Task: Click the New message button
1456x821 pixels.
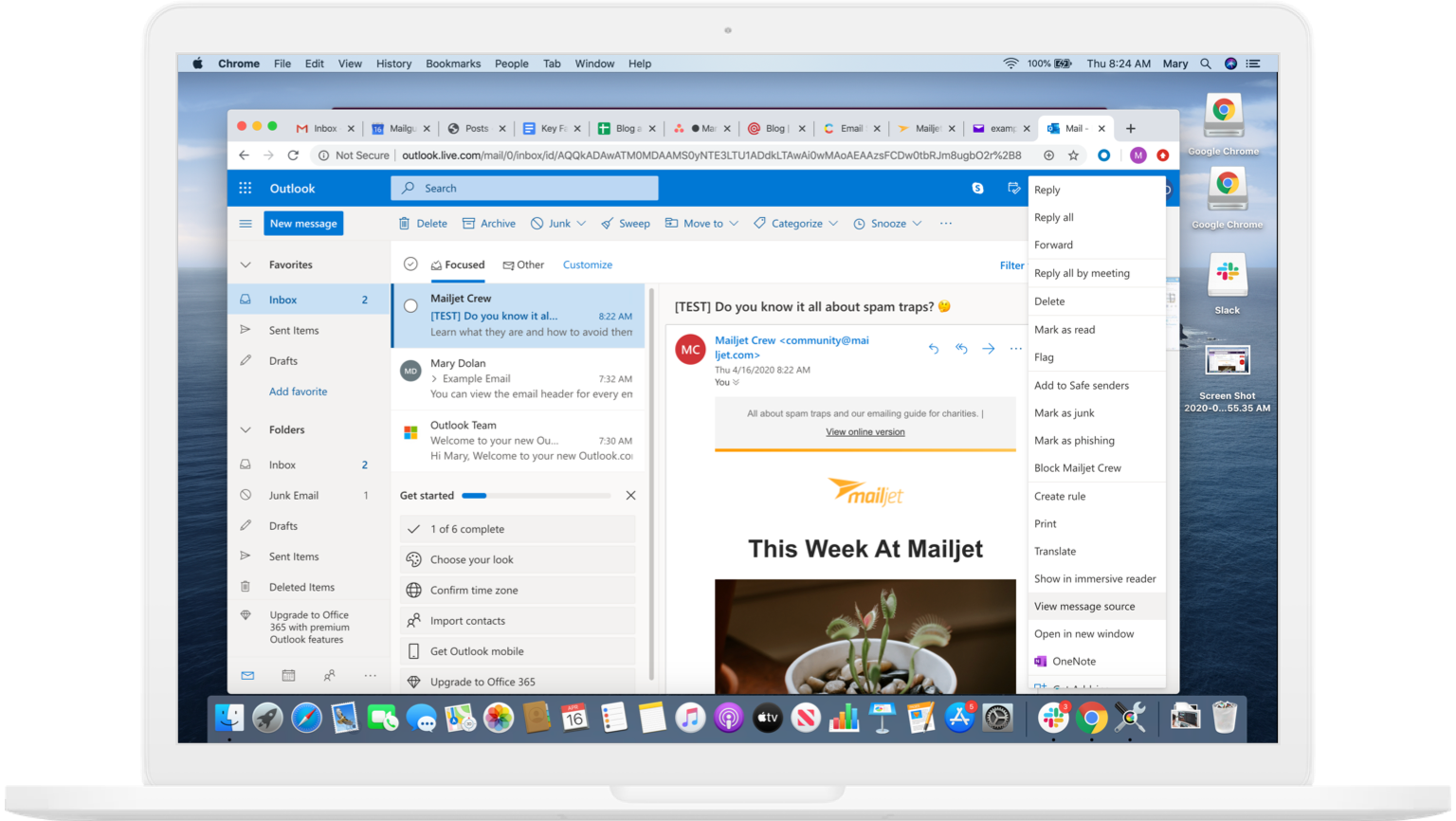Action: 303,224
